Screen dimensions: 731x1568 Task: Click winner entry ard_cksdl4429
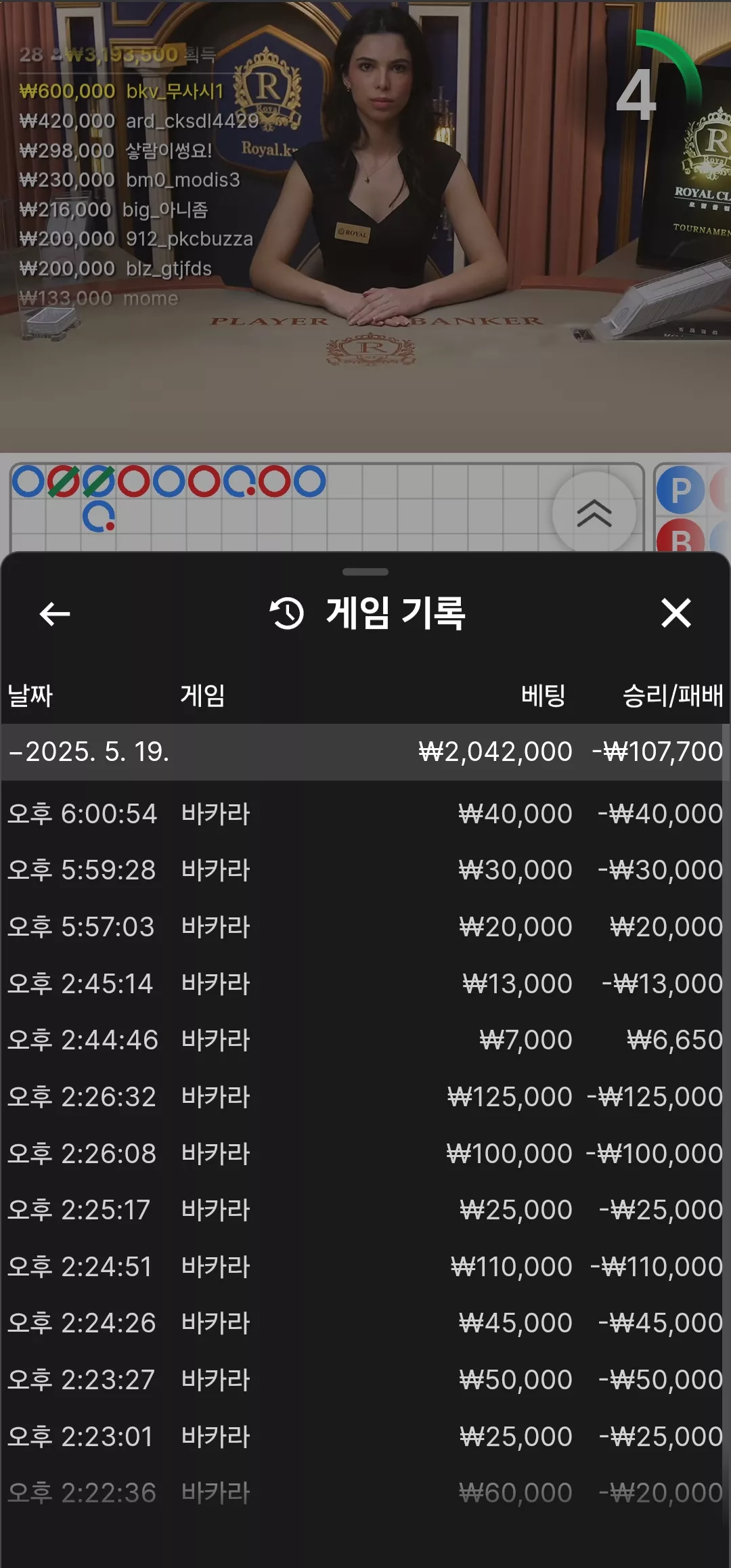139,121
